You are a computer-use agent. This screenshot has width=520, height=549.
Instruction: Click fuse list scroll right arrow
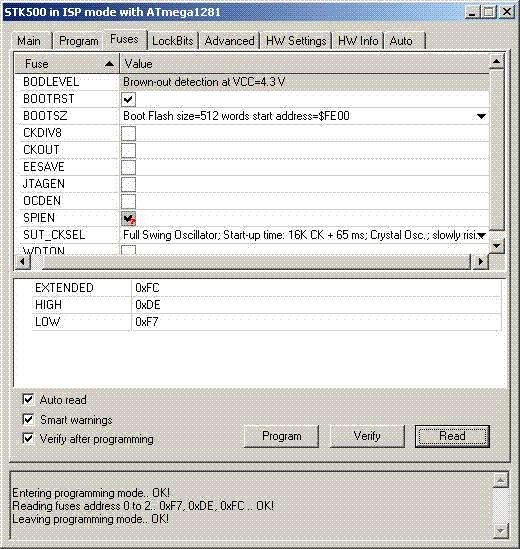click(x=480, y=261)
